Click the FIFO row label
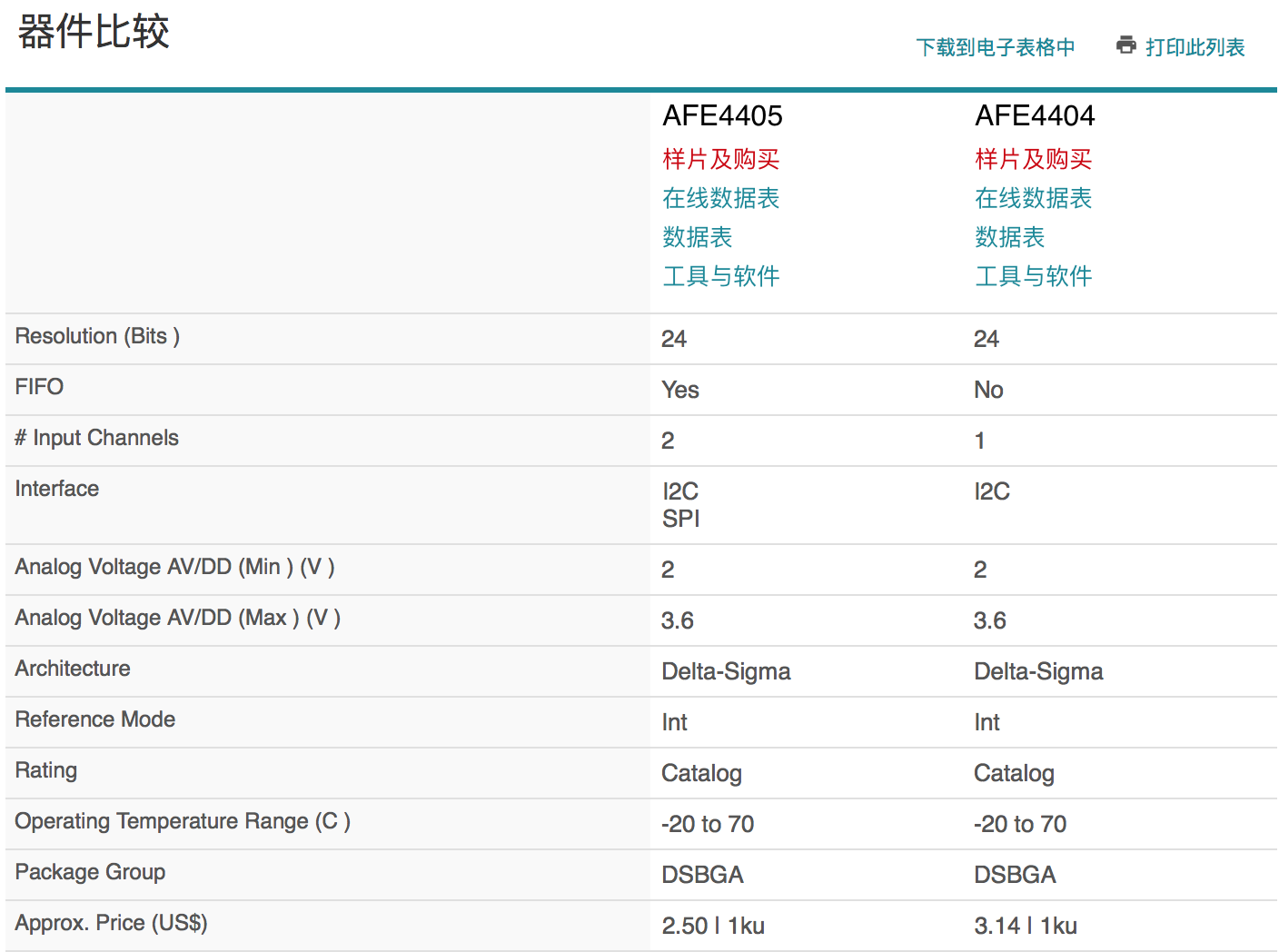The width and height of the screenshot is (1279, 952). tap(39, 387)
